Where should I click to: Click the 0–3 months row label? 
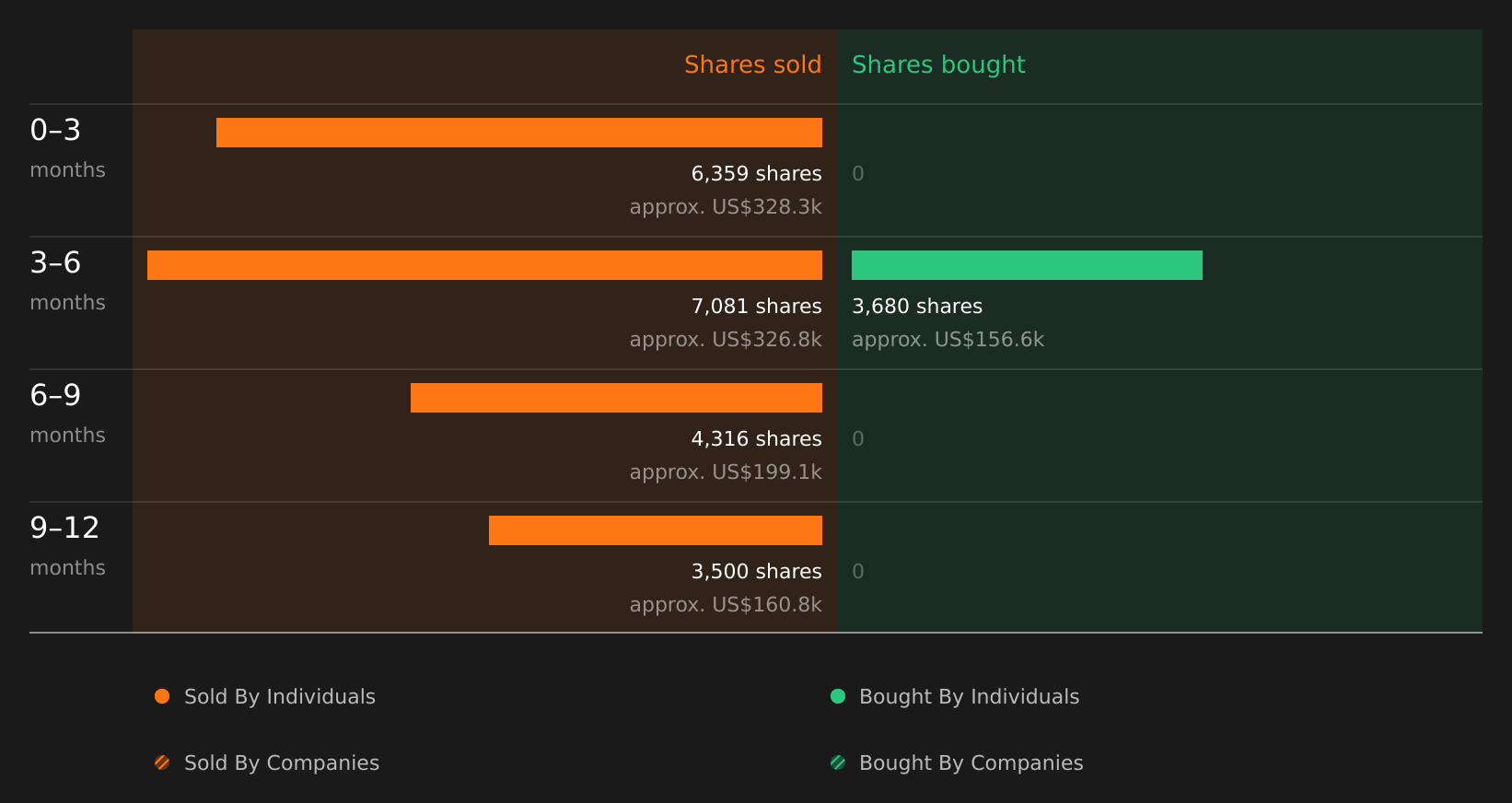(x=67, y=147)
